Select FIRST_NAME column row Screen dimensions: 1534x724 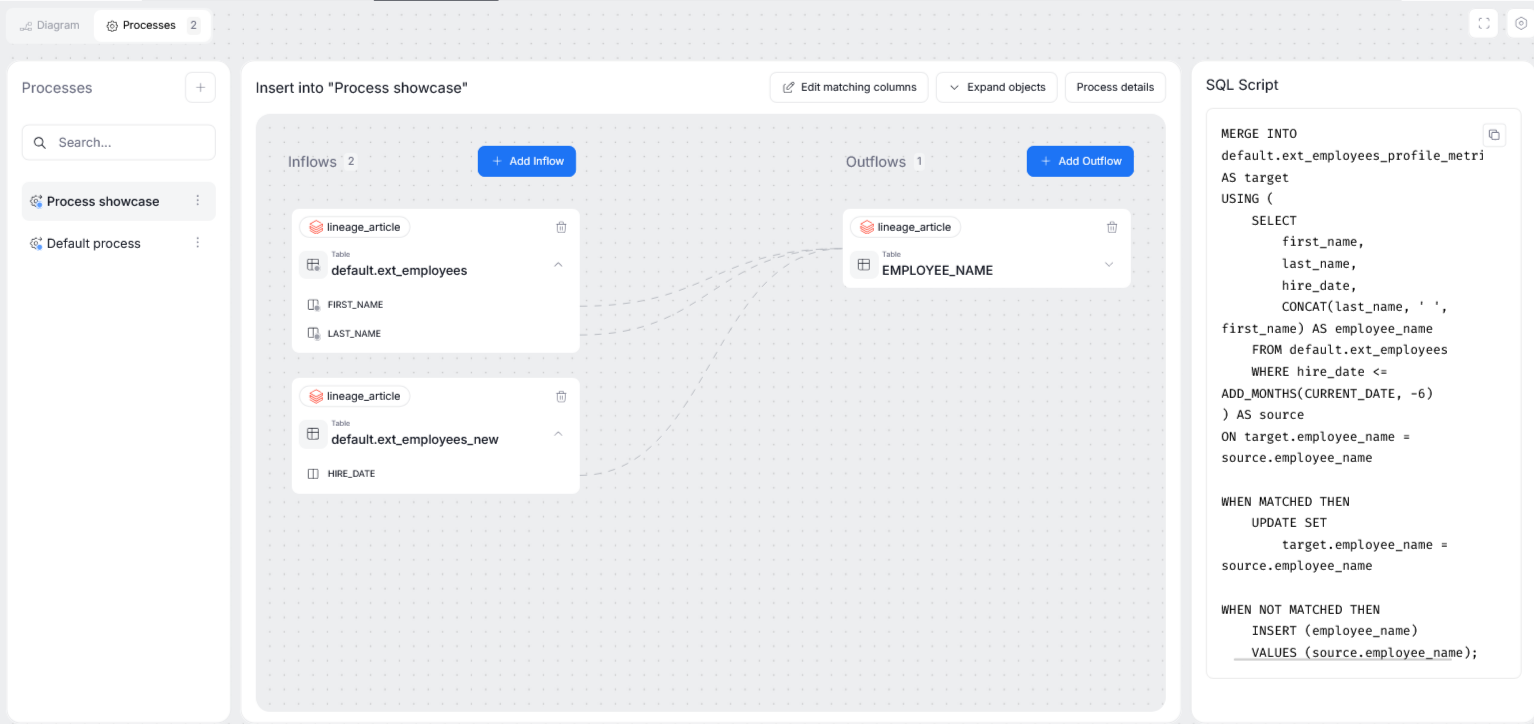click(436, 304)
